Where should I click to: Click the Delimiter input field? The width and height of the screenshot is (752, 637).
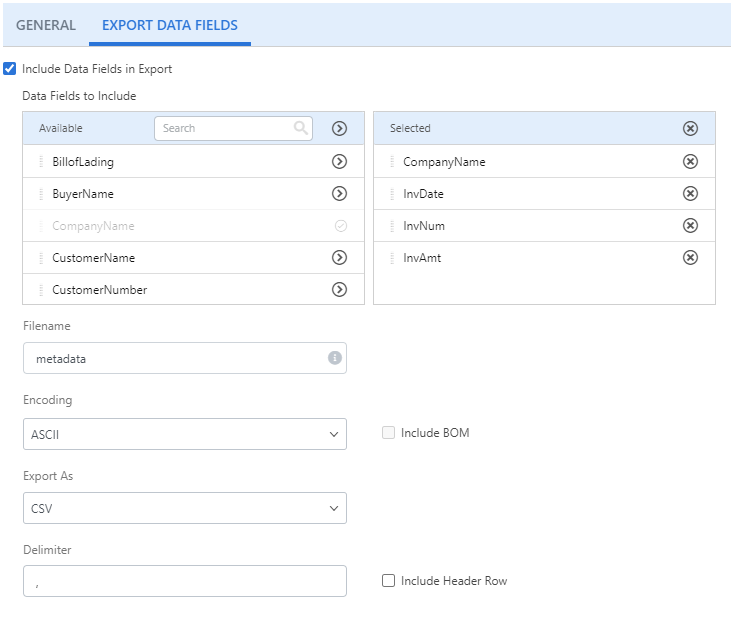click(x=184, y=581)
